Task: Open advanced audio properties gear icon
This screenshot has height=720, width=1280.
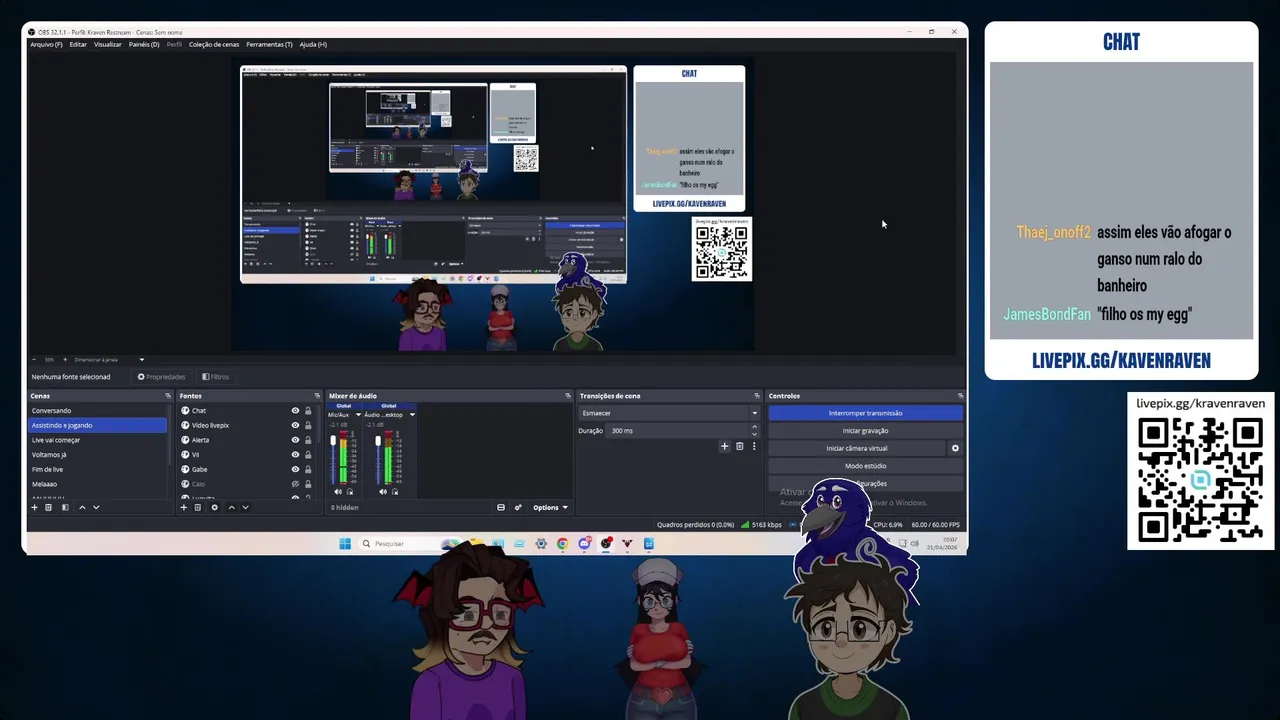Action: [518, 507]
